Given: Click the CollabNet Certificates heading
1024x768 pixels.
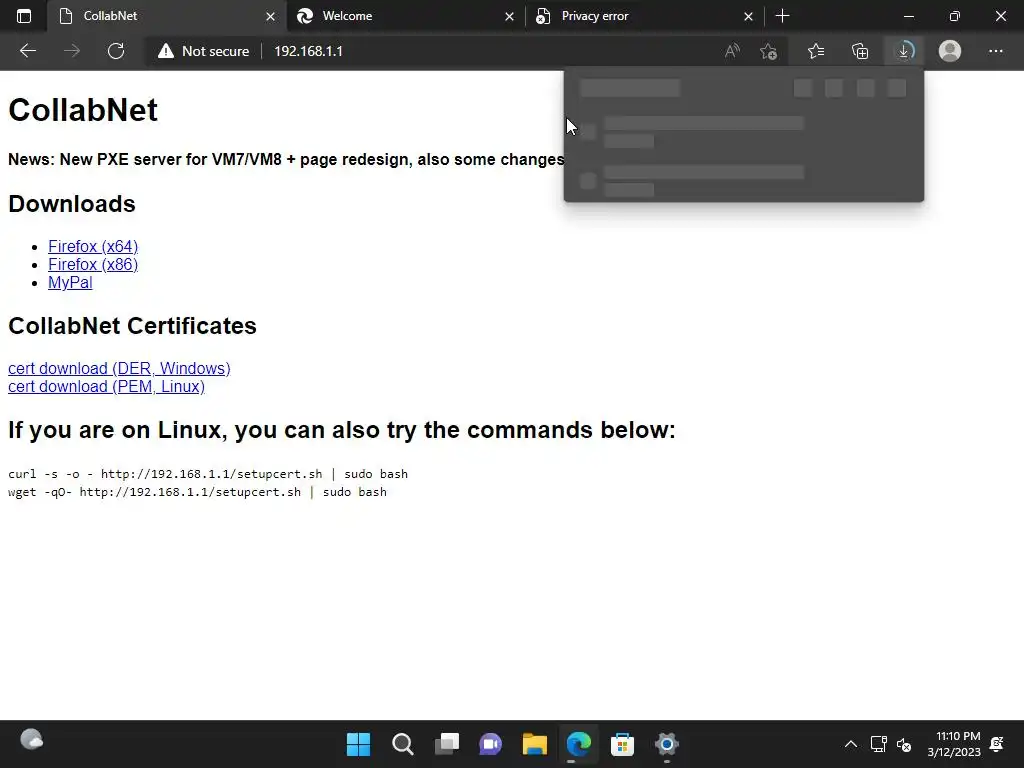Looking at the screenshot, I should point(132,326).
